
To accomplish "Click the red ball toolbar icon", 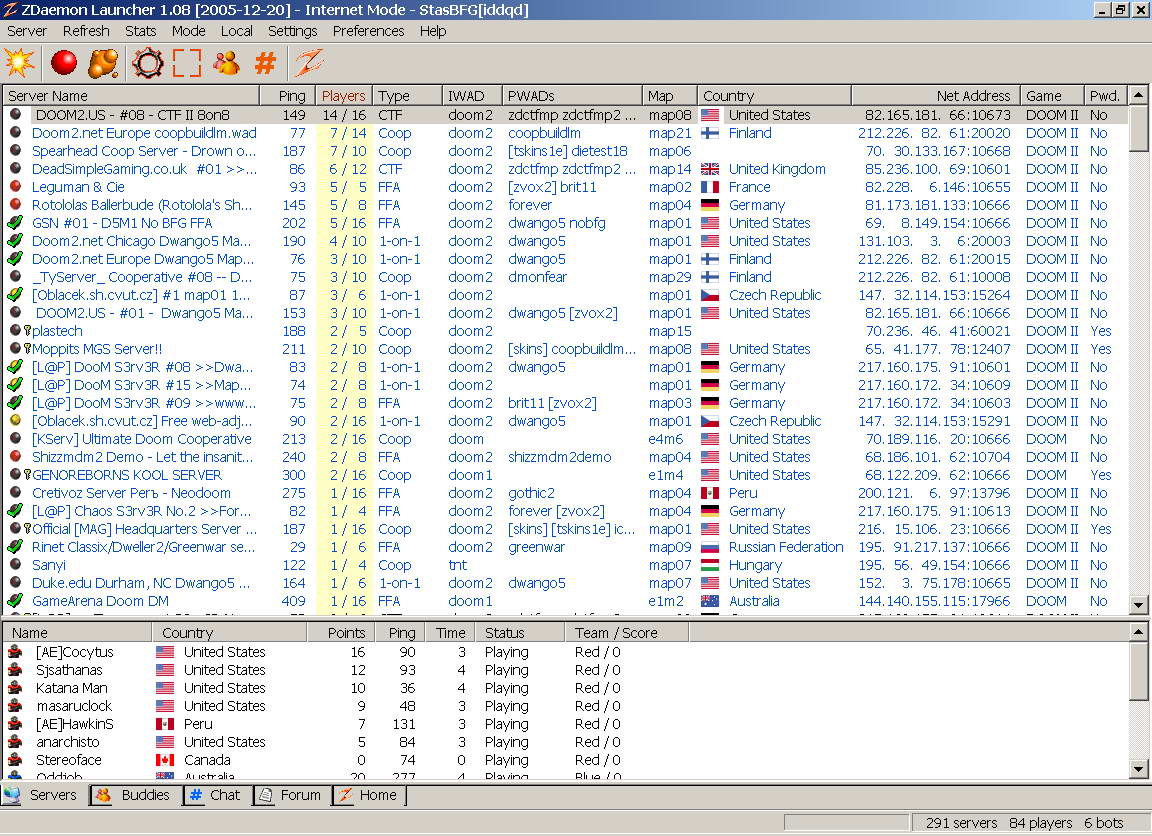I will pos(64,63).
